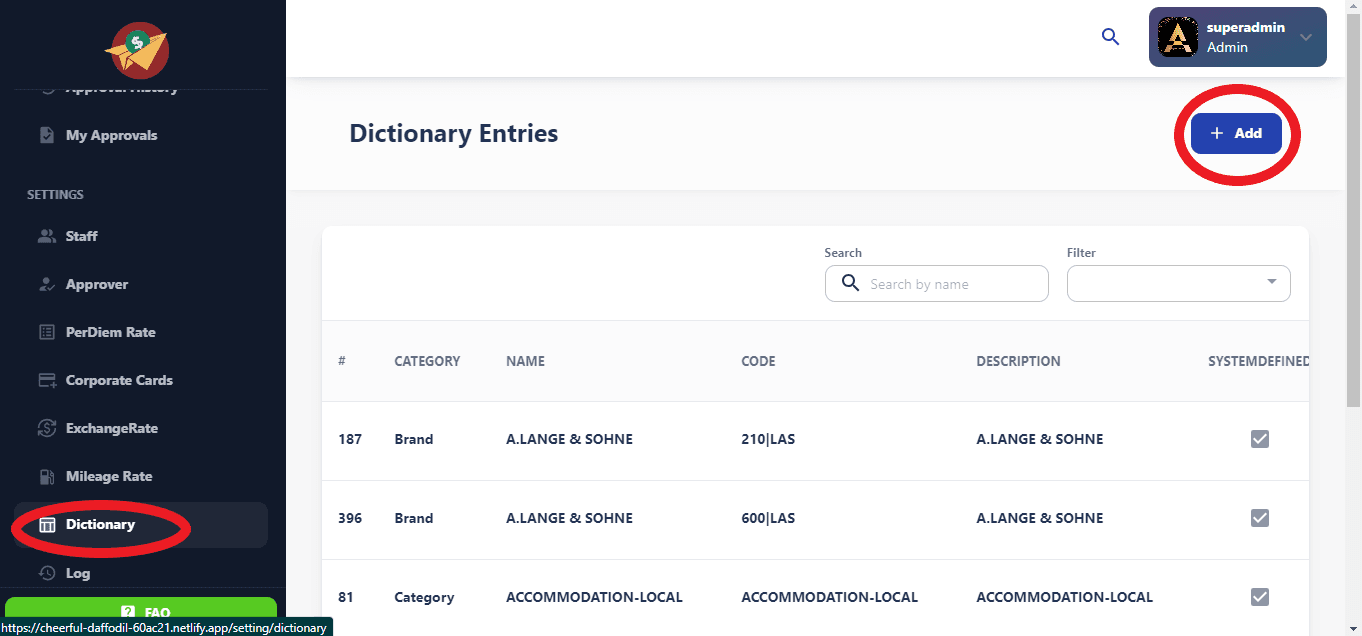Toggle system-defined checkbox for entry 396
The height and width of the screenshot is (636, 1362).
1259,518
